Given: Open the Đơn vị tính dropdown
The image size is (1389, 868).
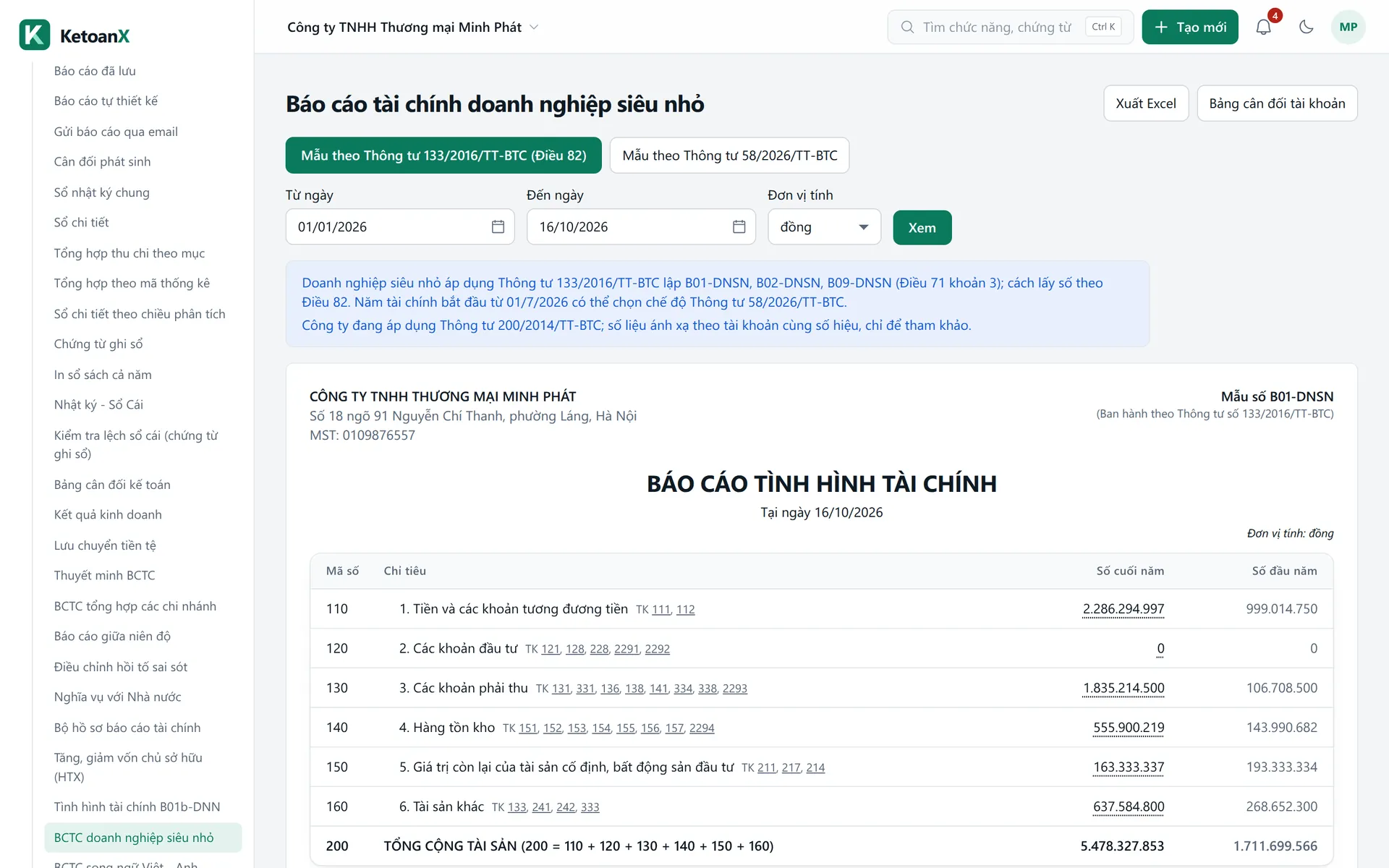Looking at the screenshot, I should 824,227.
